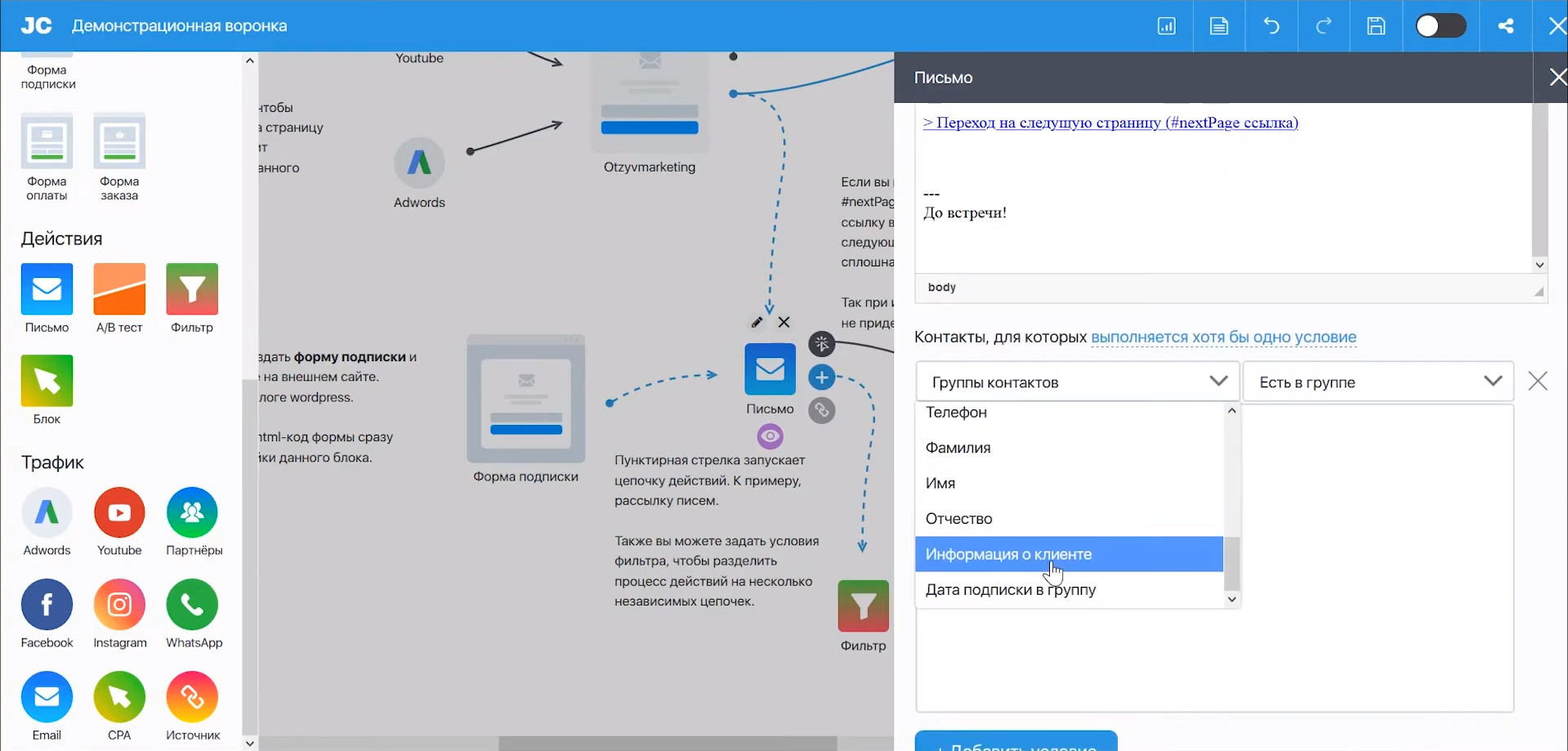Select the Источник traffic source

[193, 707]
